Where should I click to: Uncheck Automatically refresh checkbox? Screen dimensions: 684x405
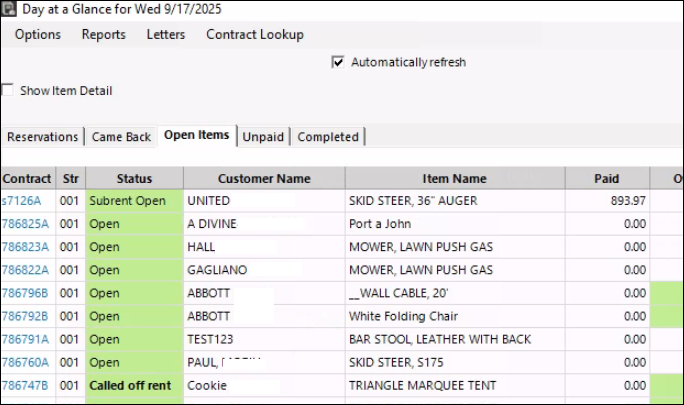click(x=338, y=62)
